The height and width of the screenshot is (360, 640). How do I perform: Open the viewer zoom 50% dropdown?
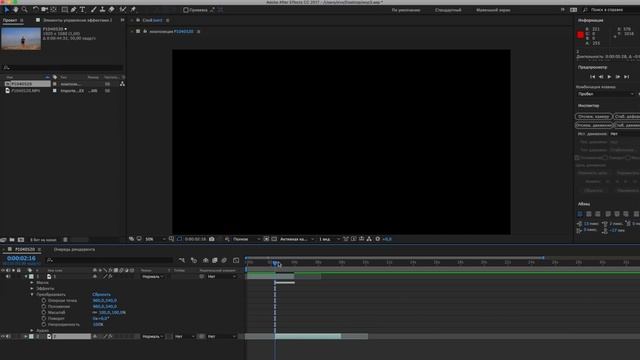(155, 239)
